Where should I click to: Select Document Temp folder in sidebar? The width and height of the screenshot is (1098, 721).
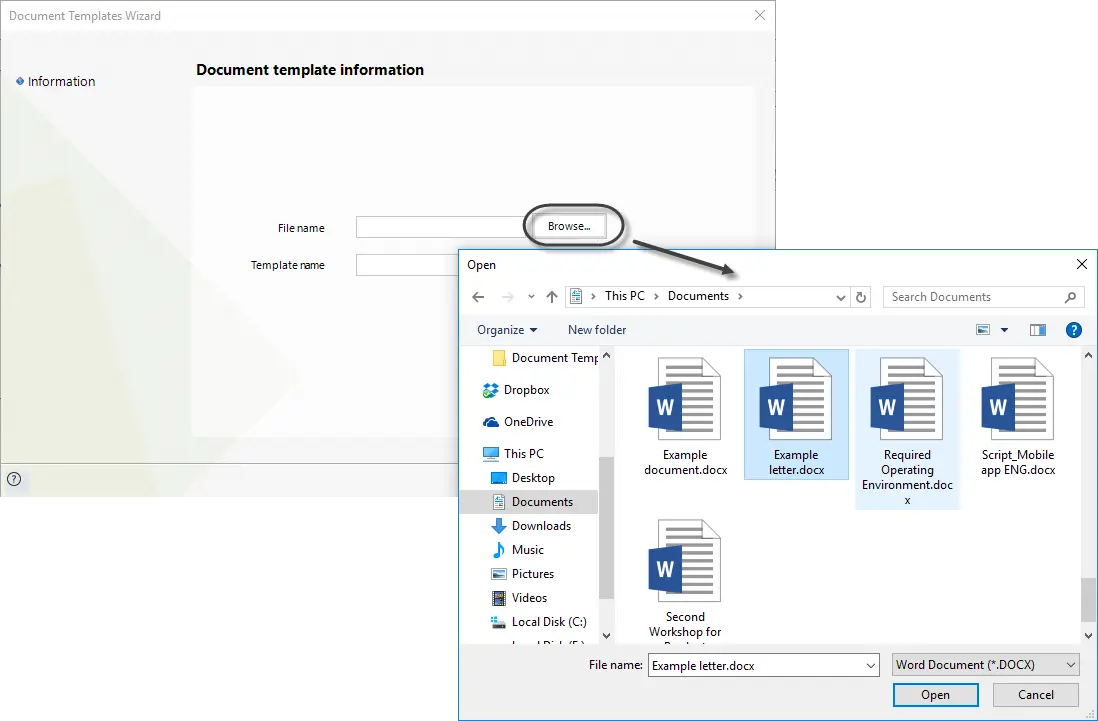pyautogui.click(x=545, y=358)
